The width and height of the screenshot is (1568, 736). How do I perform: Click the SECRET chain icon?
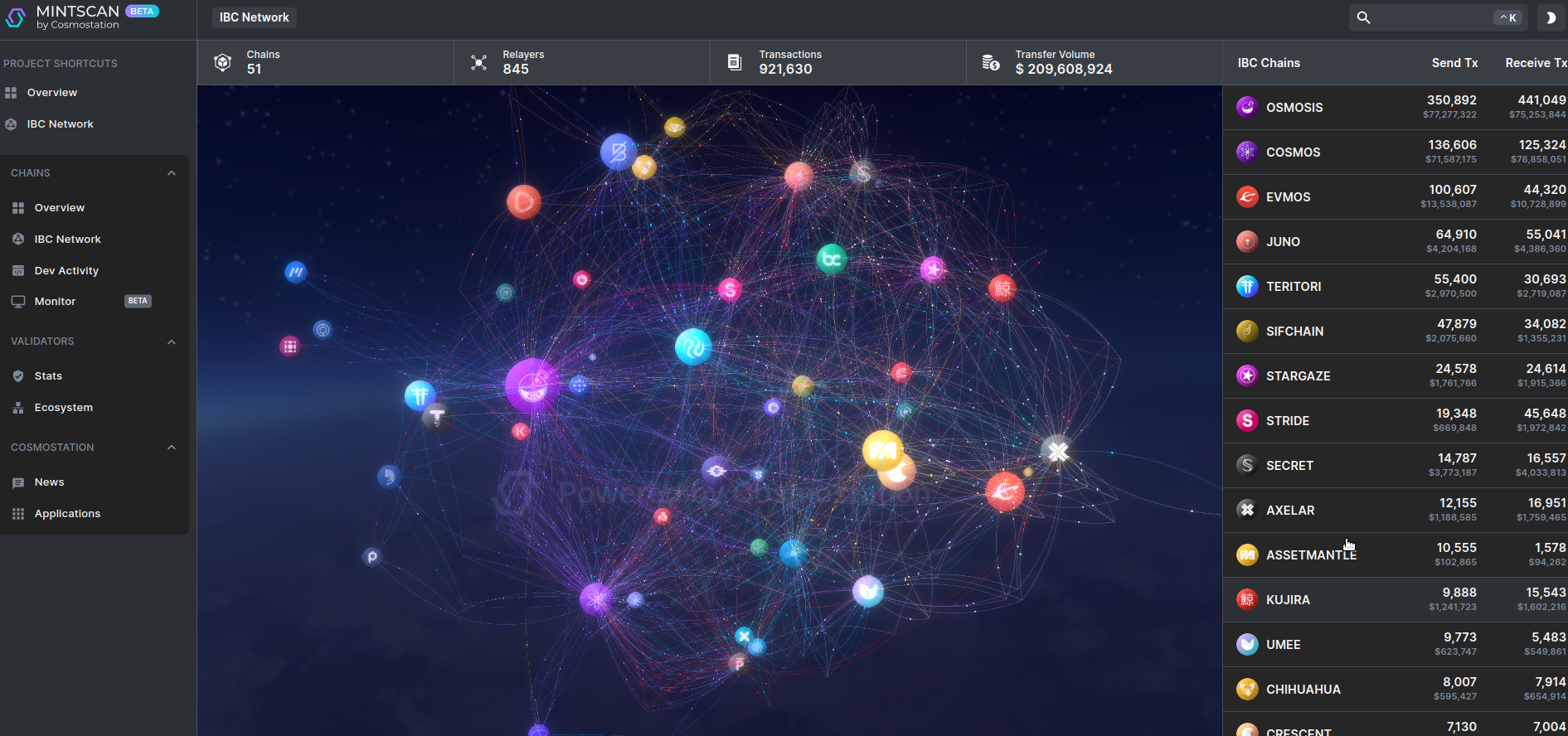pyautogui.click(x=1247, y=466)
